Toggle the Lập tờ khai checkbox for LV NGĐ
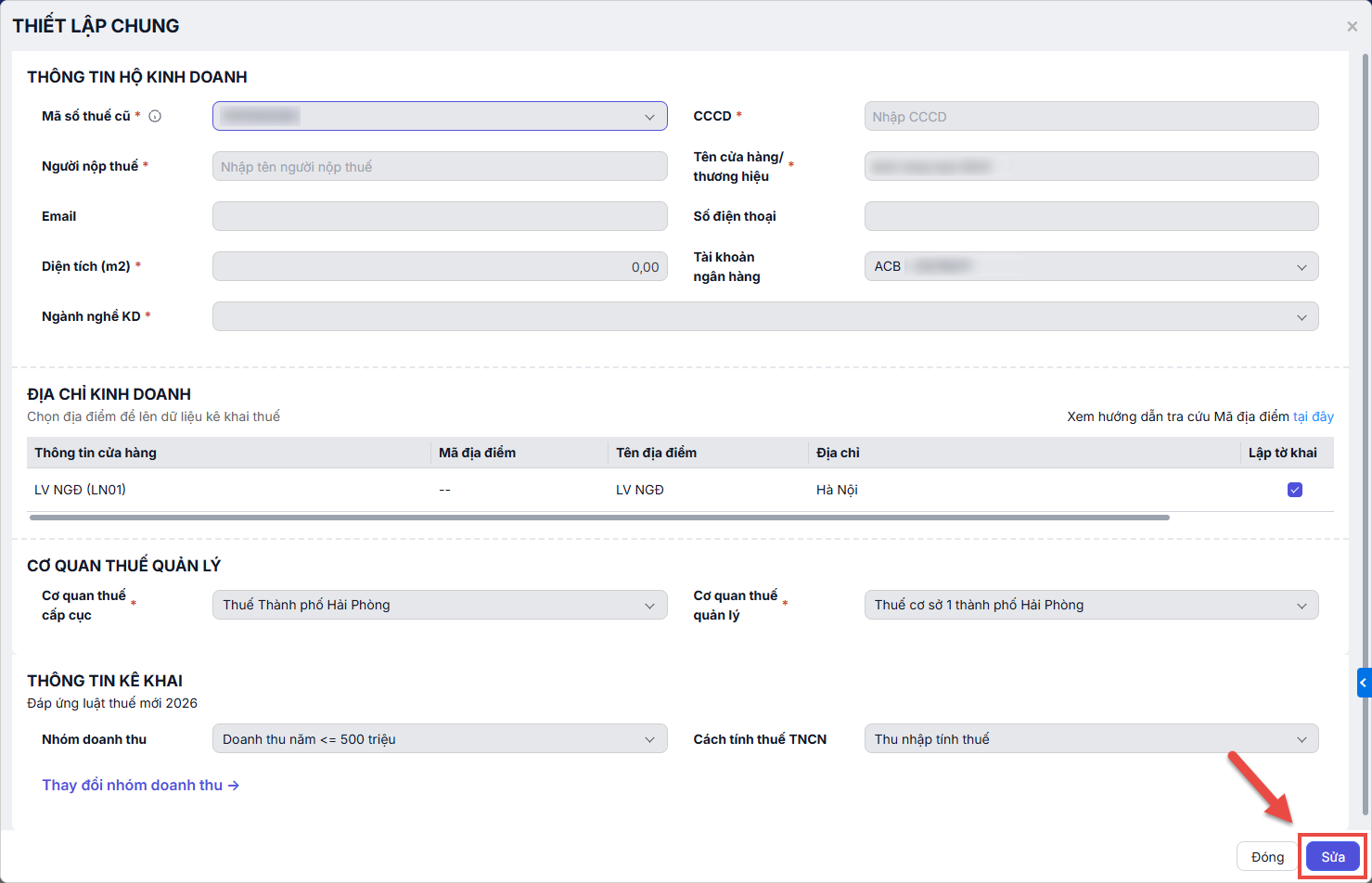Screen dimensions: 1372x883 [x=1295, y=490]
